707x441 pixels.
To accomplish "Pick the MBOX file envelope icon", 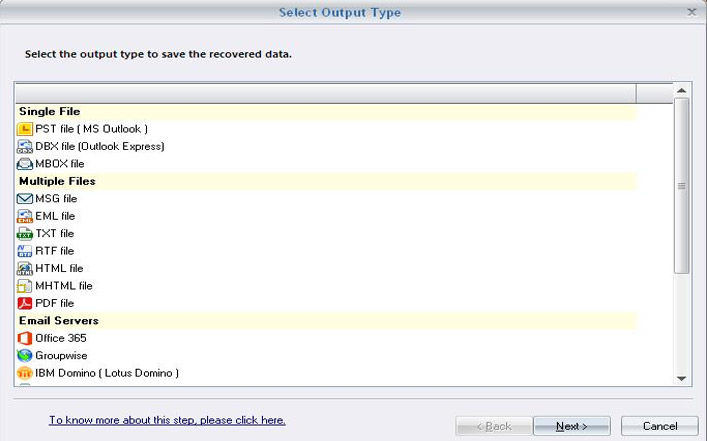I will (x=24, y=164).
